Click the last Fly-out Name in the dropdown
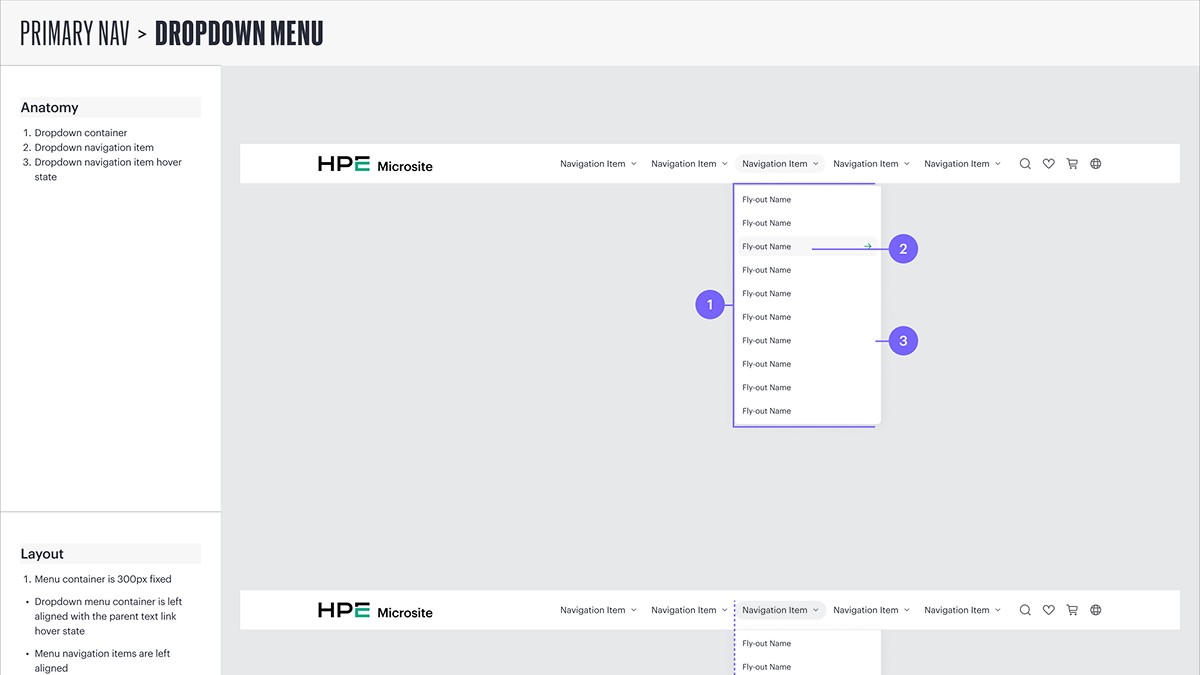Screen dimensions: 1200x675 [x=766, y=410]
